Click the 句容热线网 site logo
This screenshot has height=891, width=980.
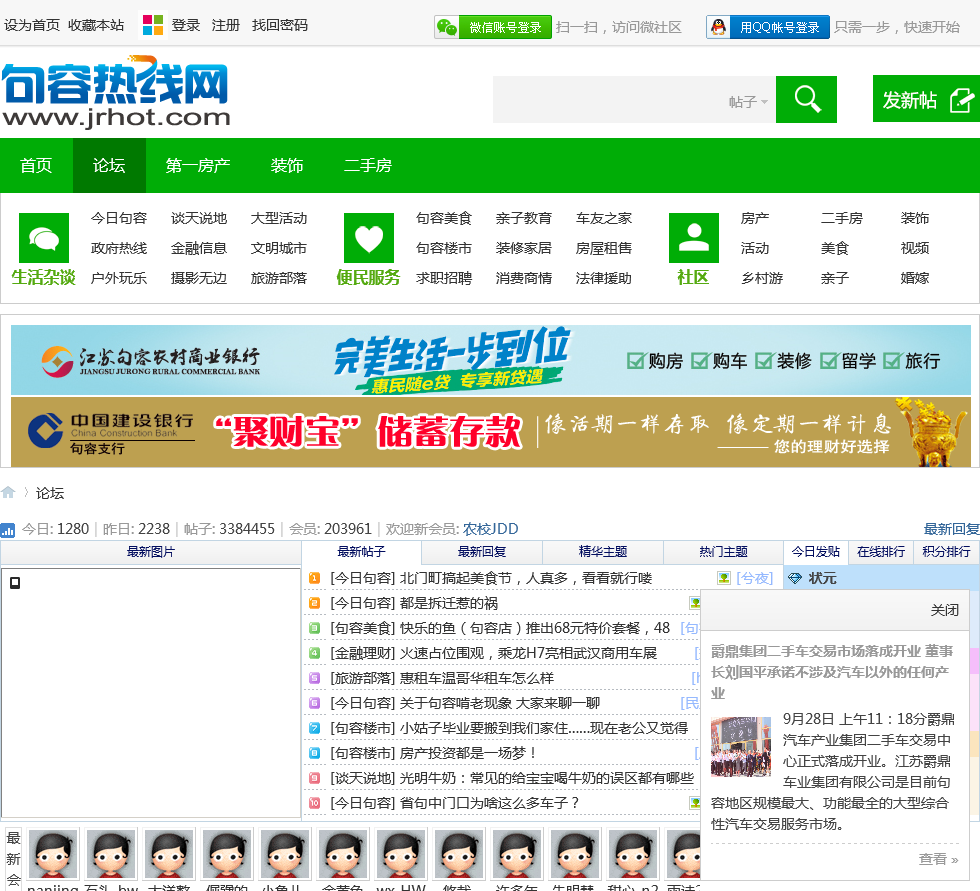pos(116,92)
